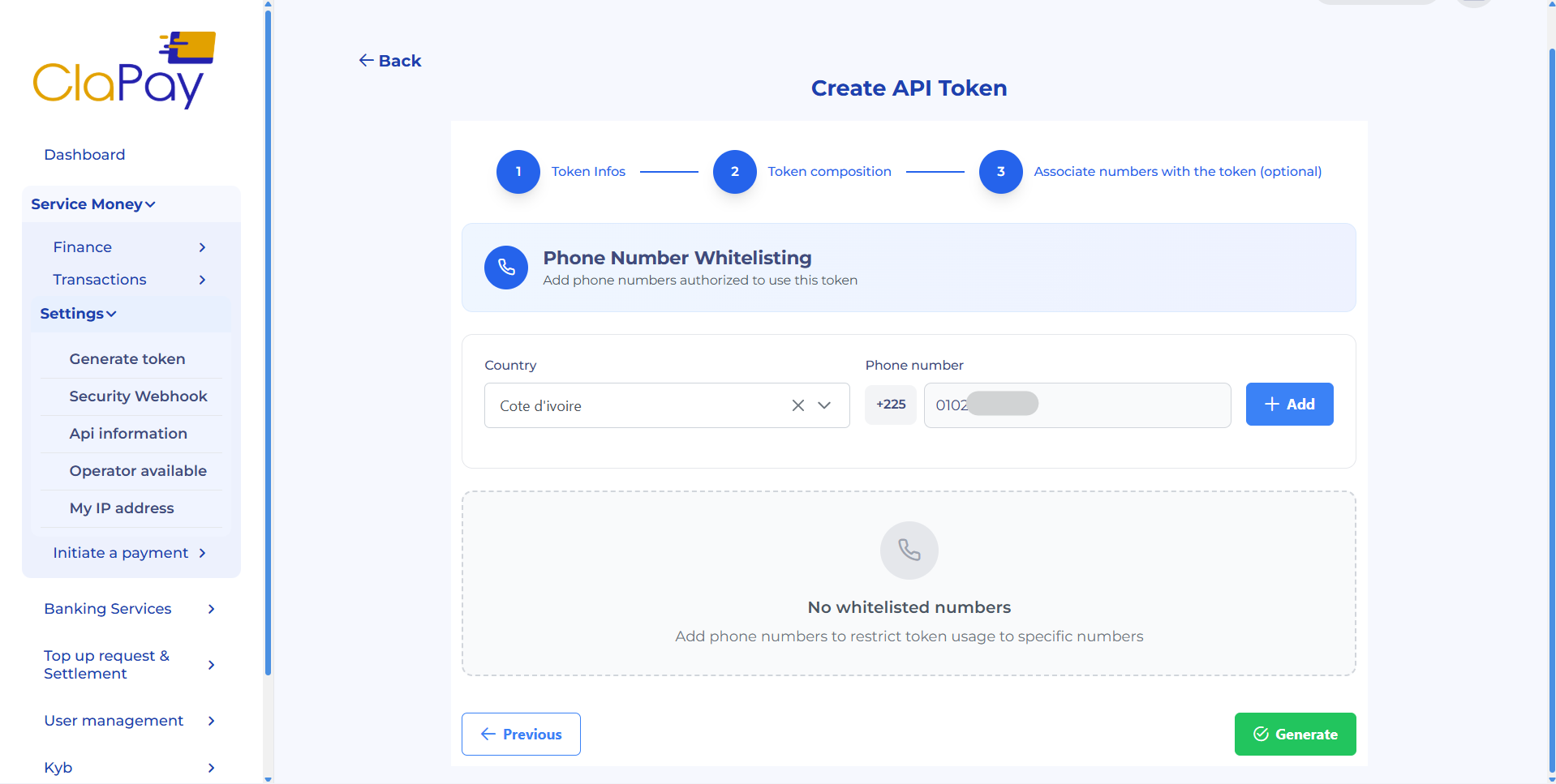Click the plus icon on the Add button
Viewport: 1556px width, 784px height.
[x=1270, y=404]
